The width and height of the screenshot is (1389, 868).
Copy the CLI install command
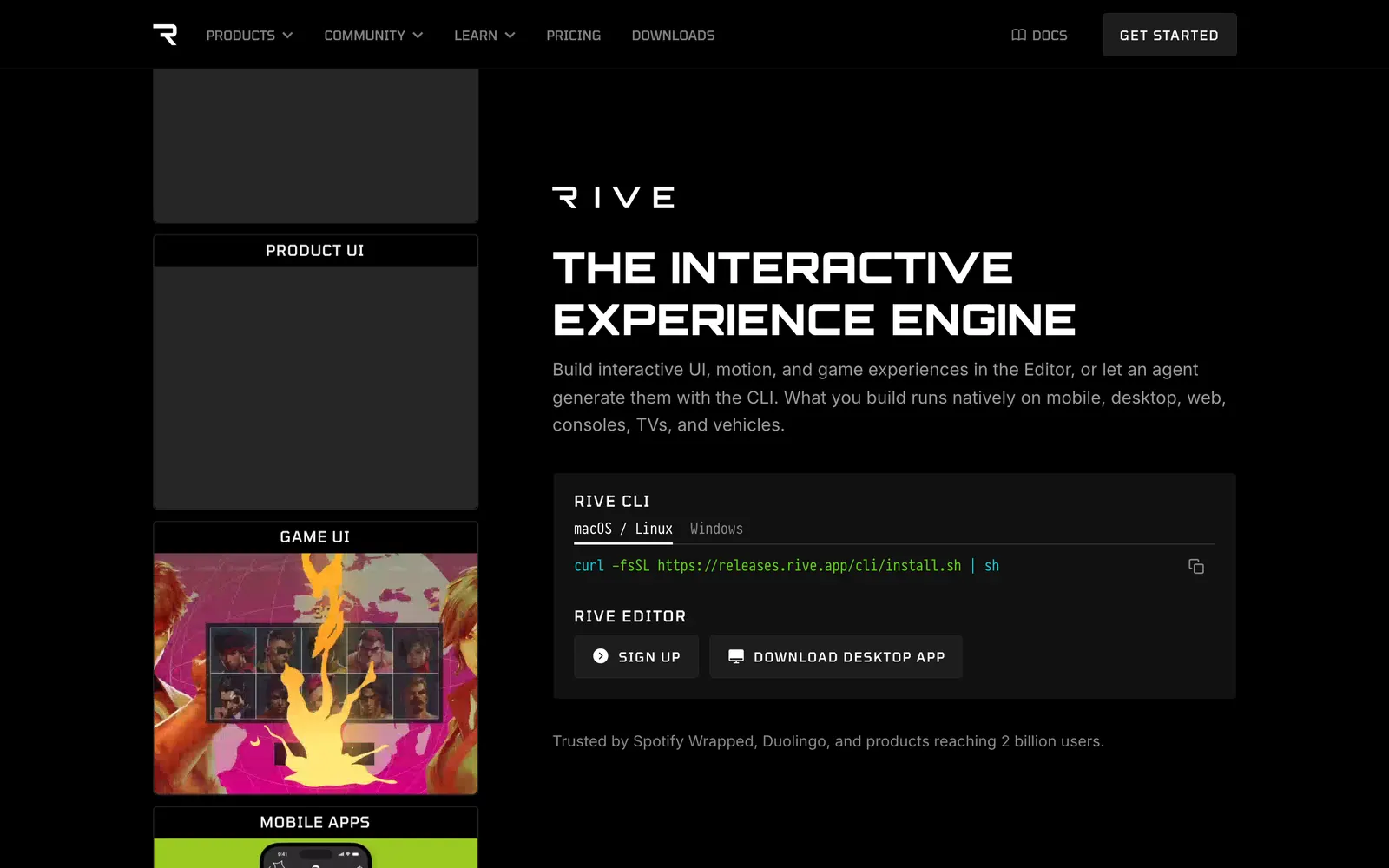pos(1195,566)
